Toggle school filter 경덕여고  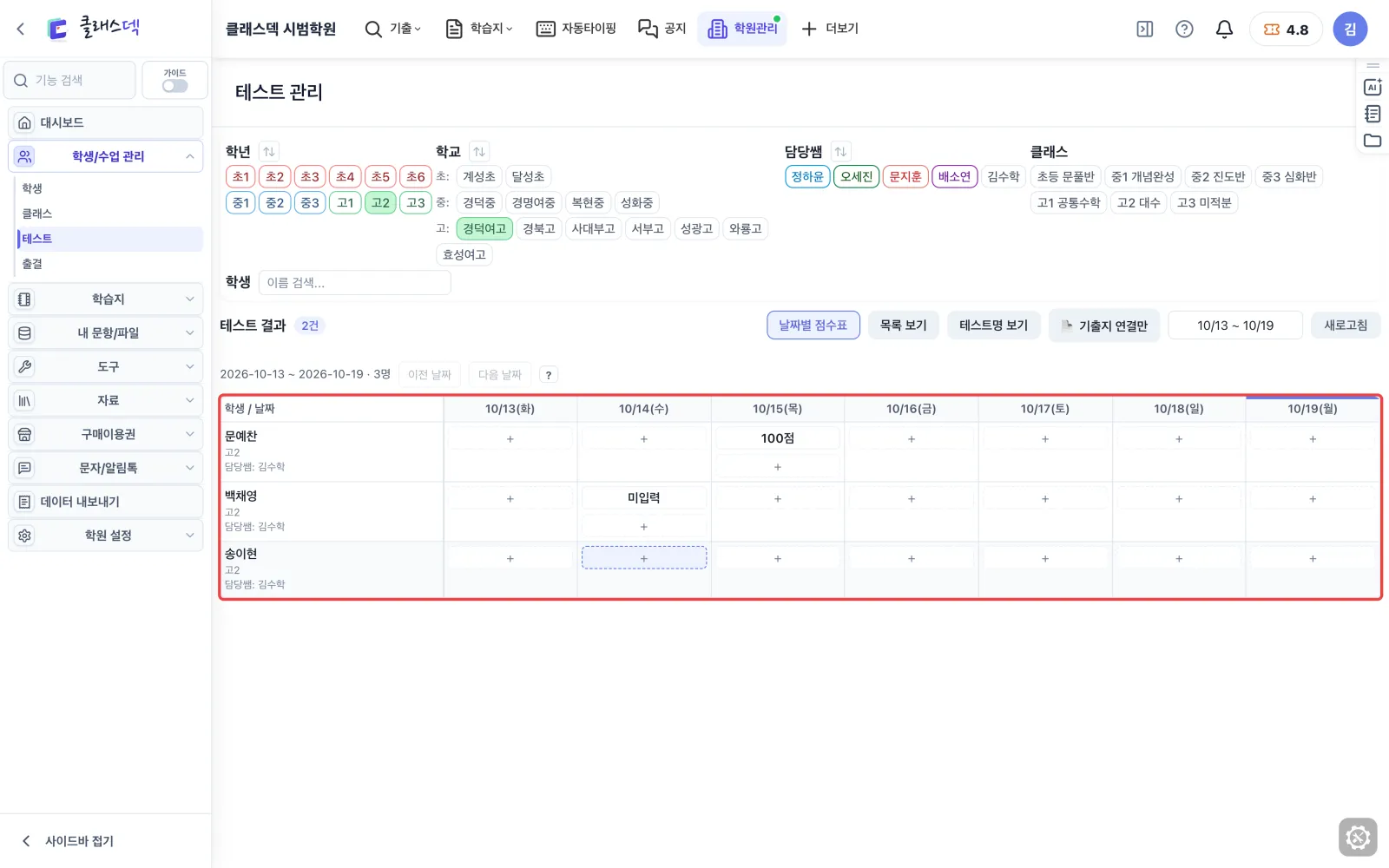(484, 228)
